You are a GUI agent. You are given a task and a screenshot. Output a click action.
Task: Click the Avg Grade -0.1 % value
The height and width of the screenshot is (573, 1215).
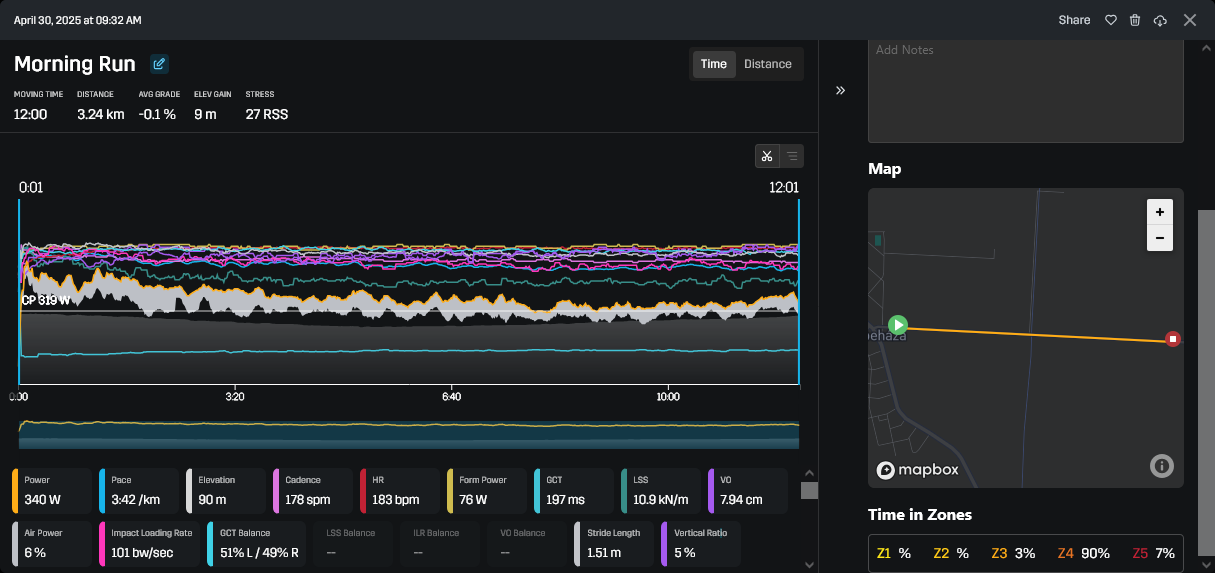[x=157, y=114]
